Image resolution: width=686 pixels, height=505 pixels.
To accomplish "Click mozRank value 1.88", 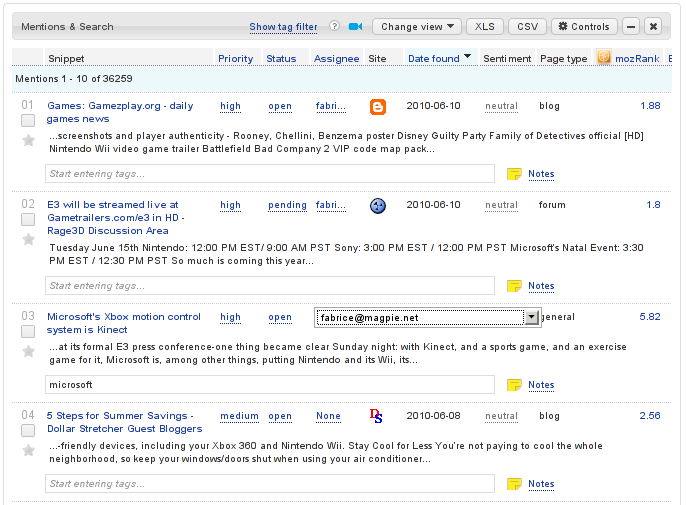I will pos(650,106).
